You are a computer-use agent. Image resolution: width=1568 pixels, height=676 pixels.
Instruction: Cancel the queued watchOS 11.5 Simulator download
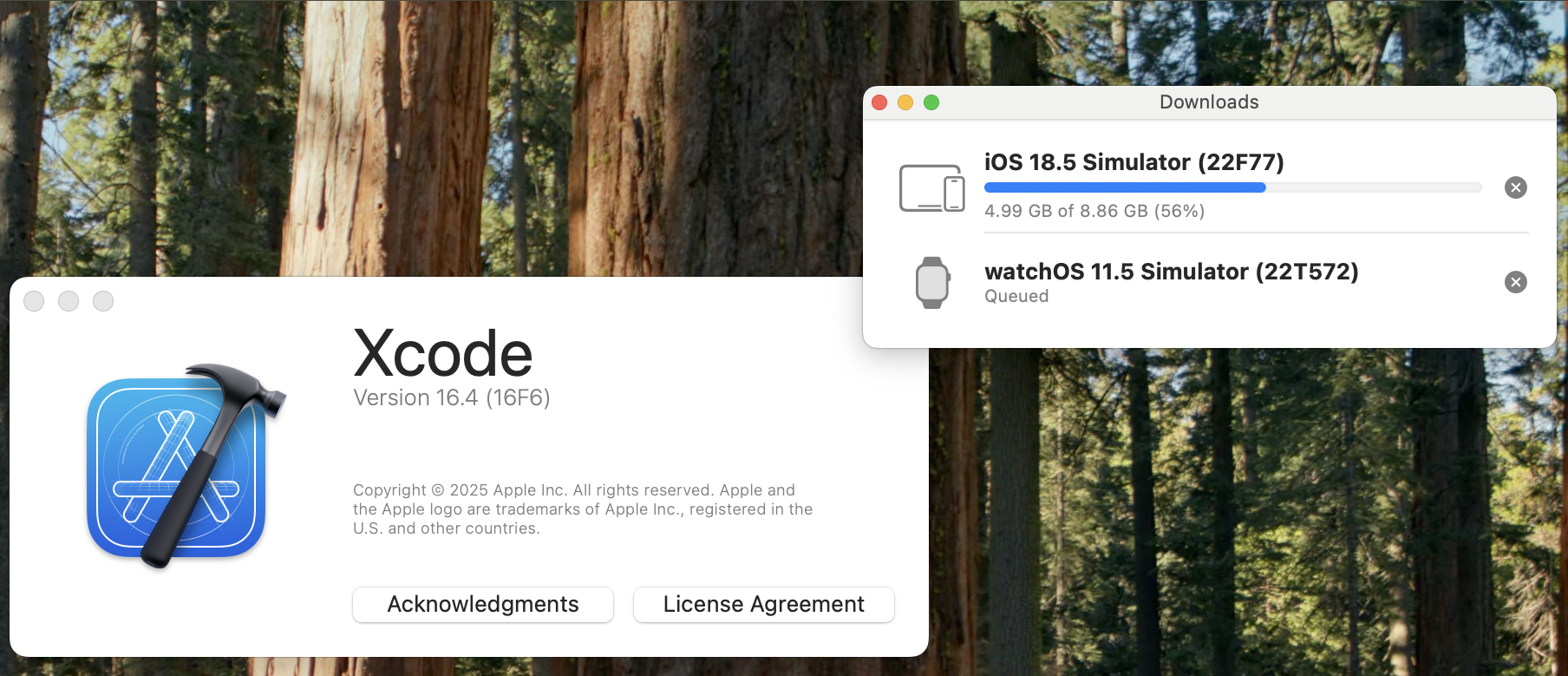pos(1515,282)
